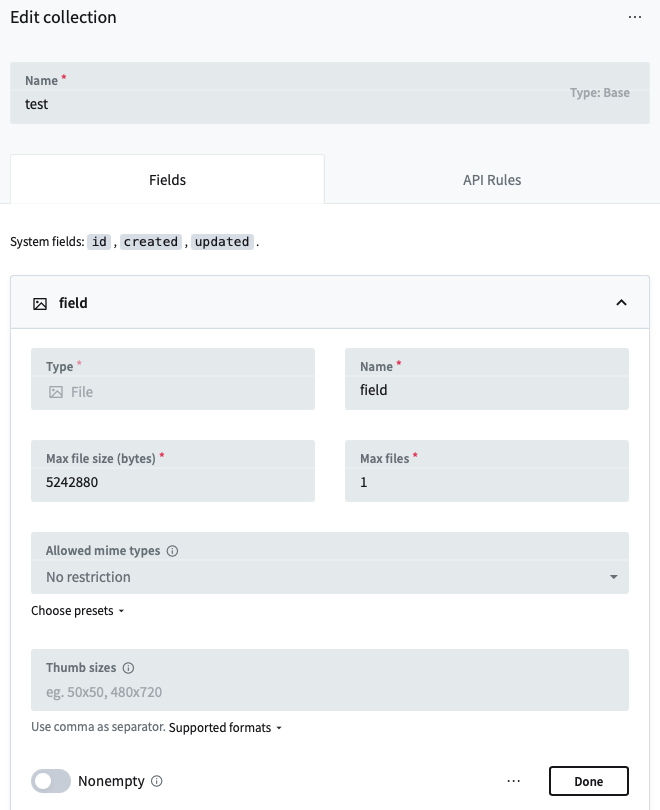Image resolution: width=660 pixels, height=810 pixels.
Task: Expand the Choose presets dropdown
Action: 78,608
